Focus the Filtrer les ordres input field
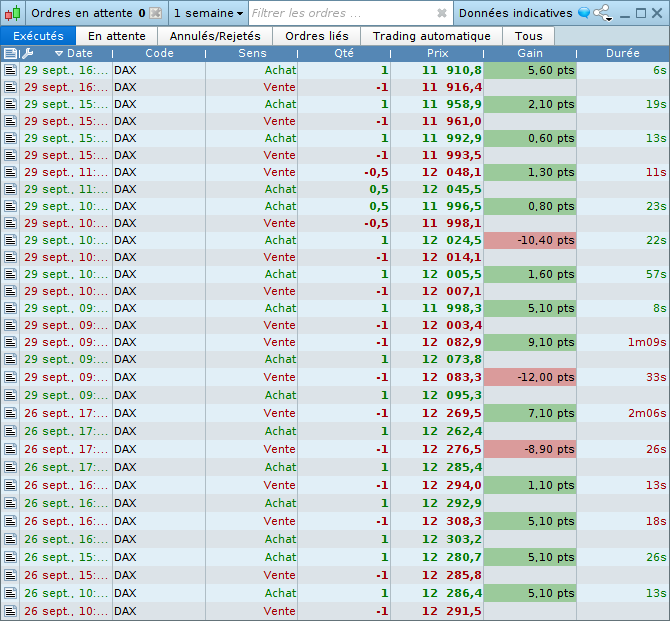 point(340,13)
